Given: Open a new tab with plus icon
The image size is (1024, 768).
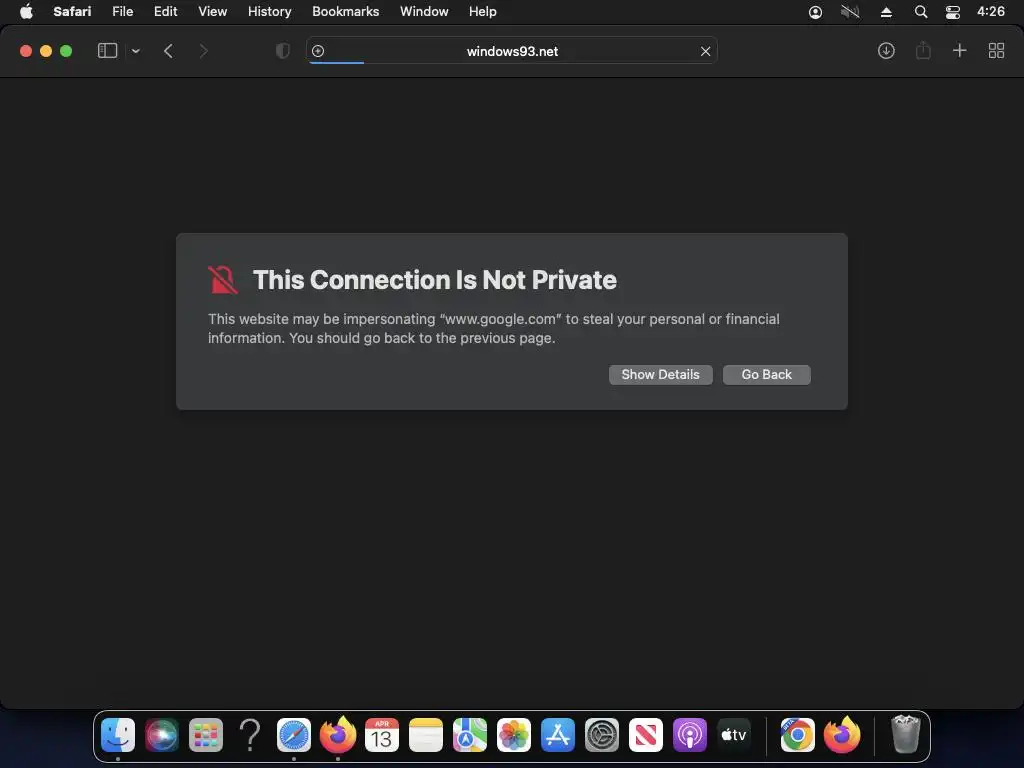Looking at the screenshot, I should [x=959, y=50].
